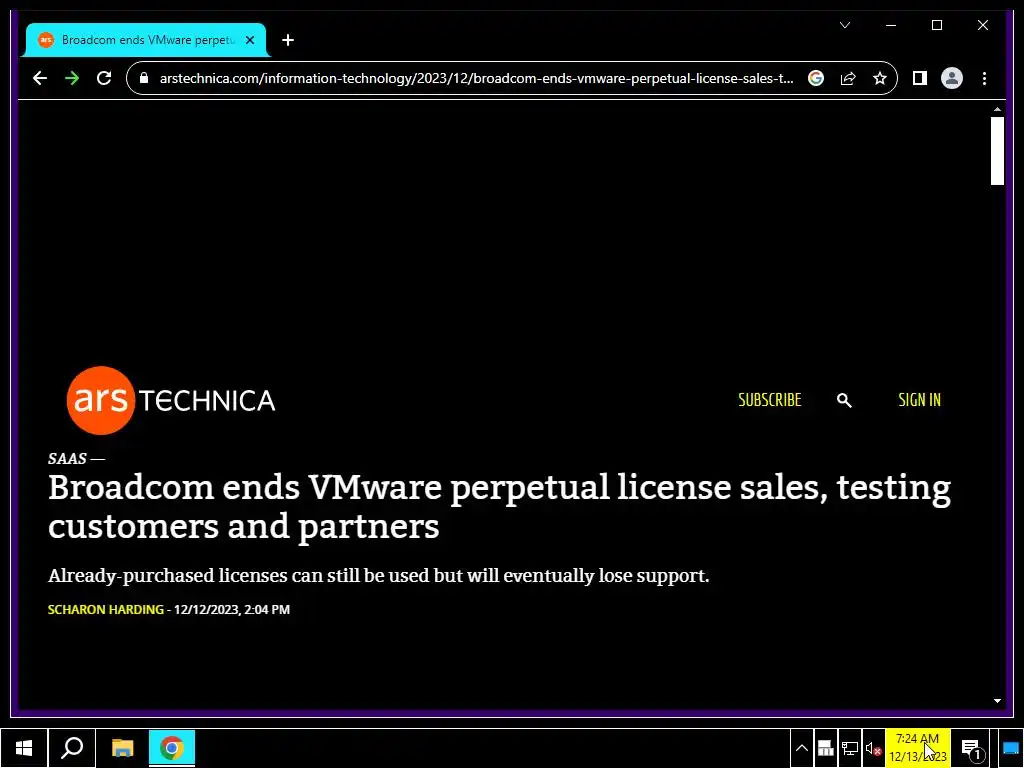
Task: Open tab search chevron in title bar
Action: [845, 25]
